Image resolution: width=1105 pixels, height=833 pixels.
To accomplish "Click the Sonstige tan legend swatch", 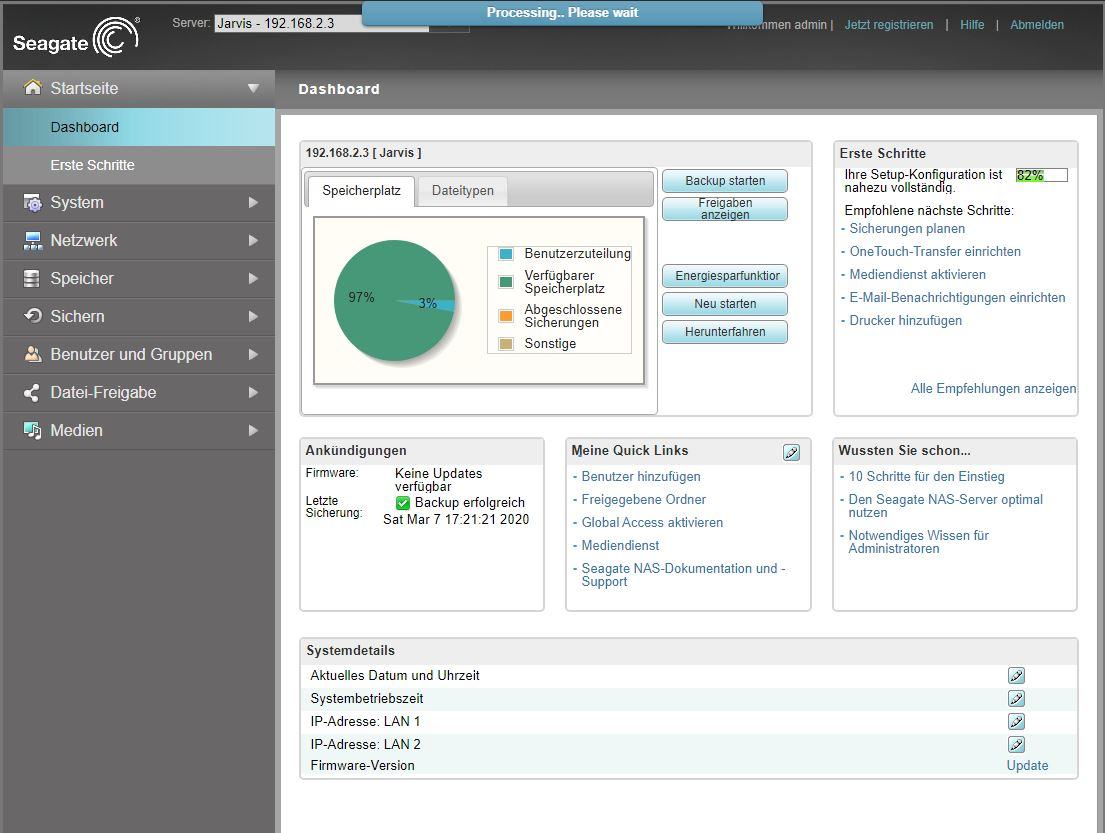I will click(506, 344).
